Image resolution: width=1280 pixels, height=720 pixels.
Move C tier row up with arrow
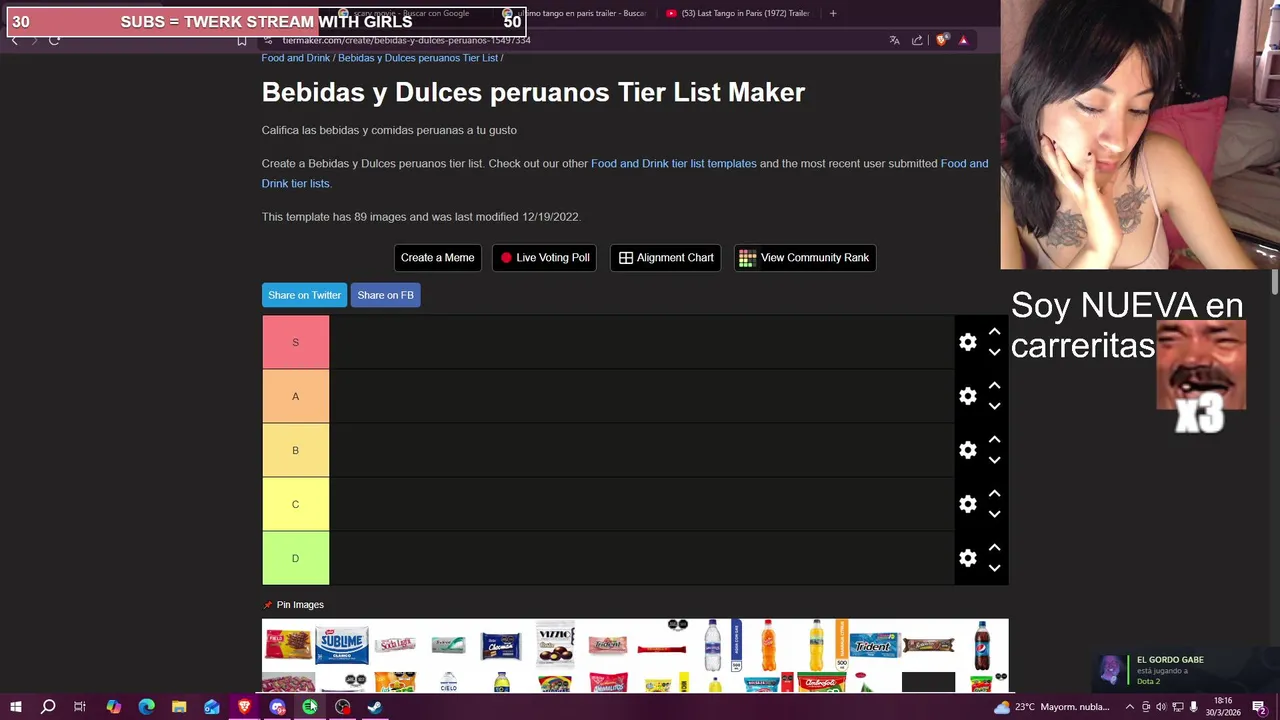pyautogui.click(x=994, y=494)
